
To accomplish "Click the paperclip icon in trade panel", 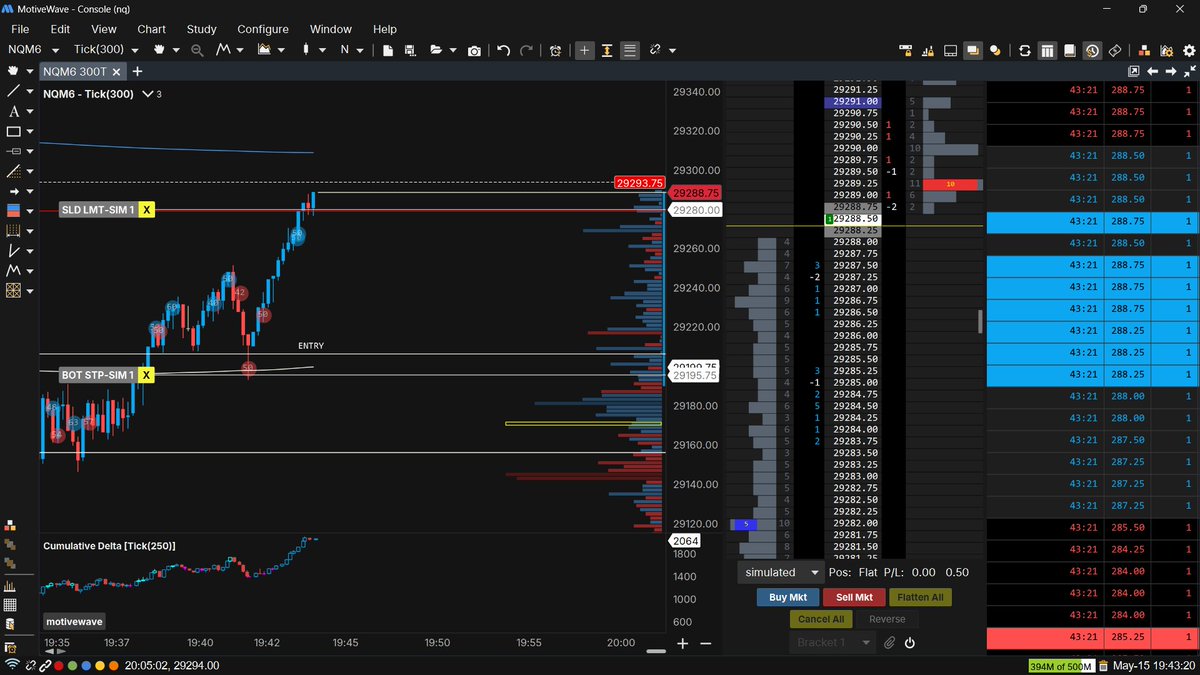I will click(x=888, y=643).
